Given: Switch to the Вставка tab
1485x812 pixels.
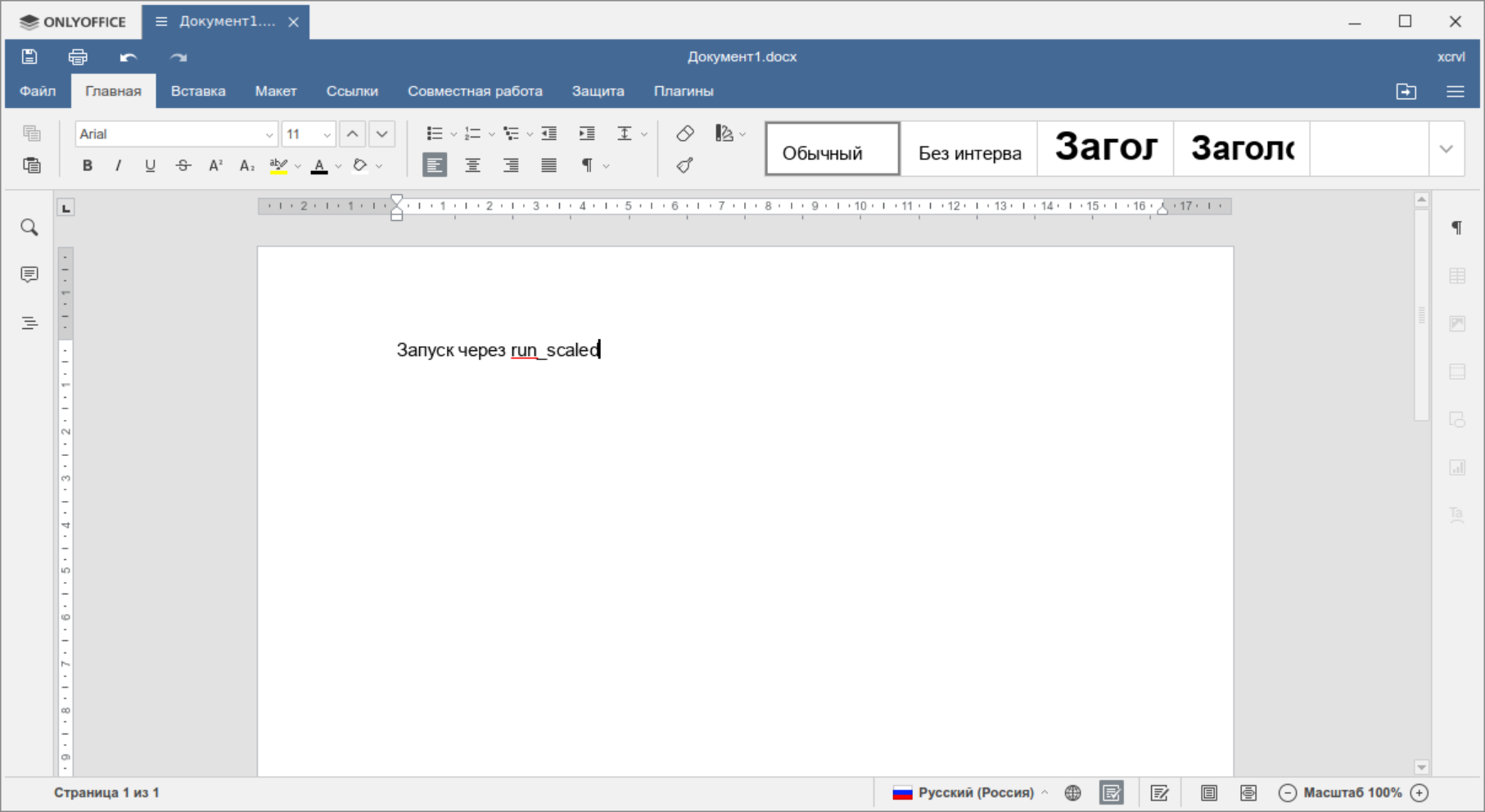Looking at the screenshot, I should coord(198,91).
